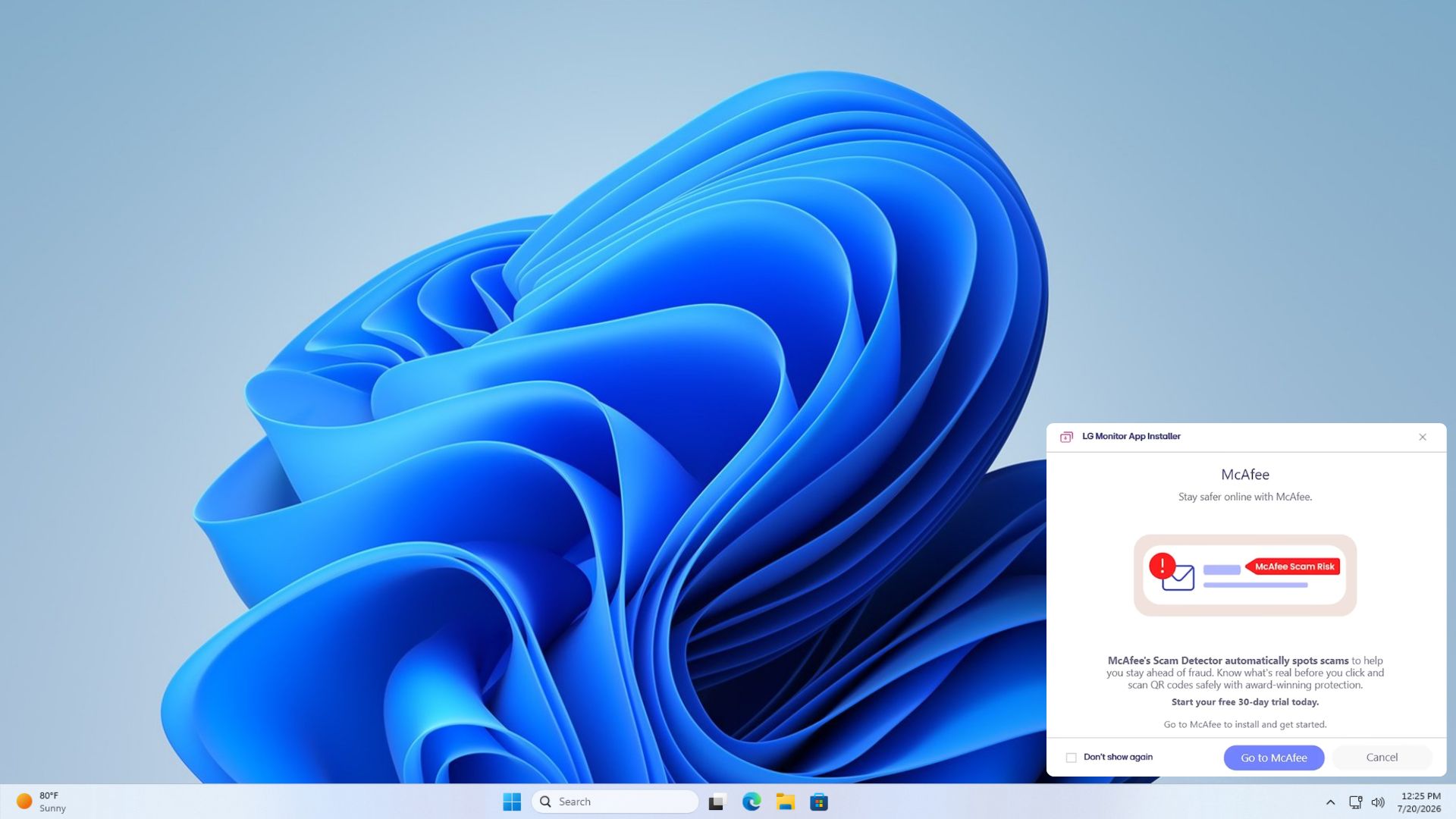The width and height of the screenshot is (1456, 819).
Task: Click the volume speaker icon
Action: pyautogui.click(x=1378, y=802)
